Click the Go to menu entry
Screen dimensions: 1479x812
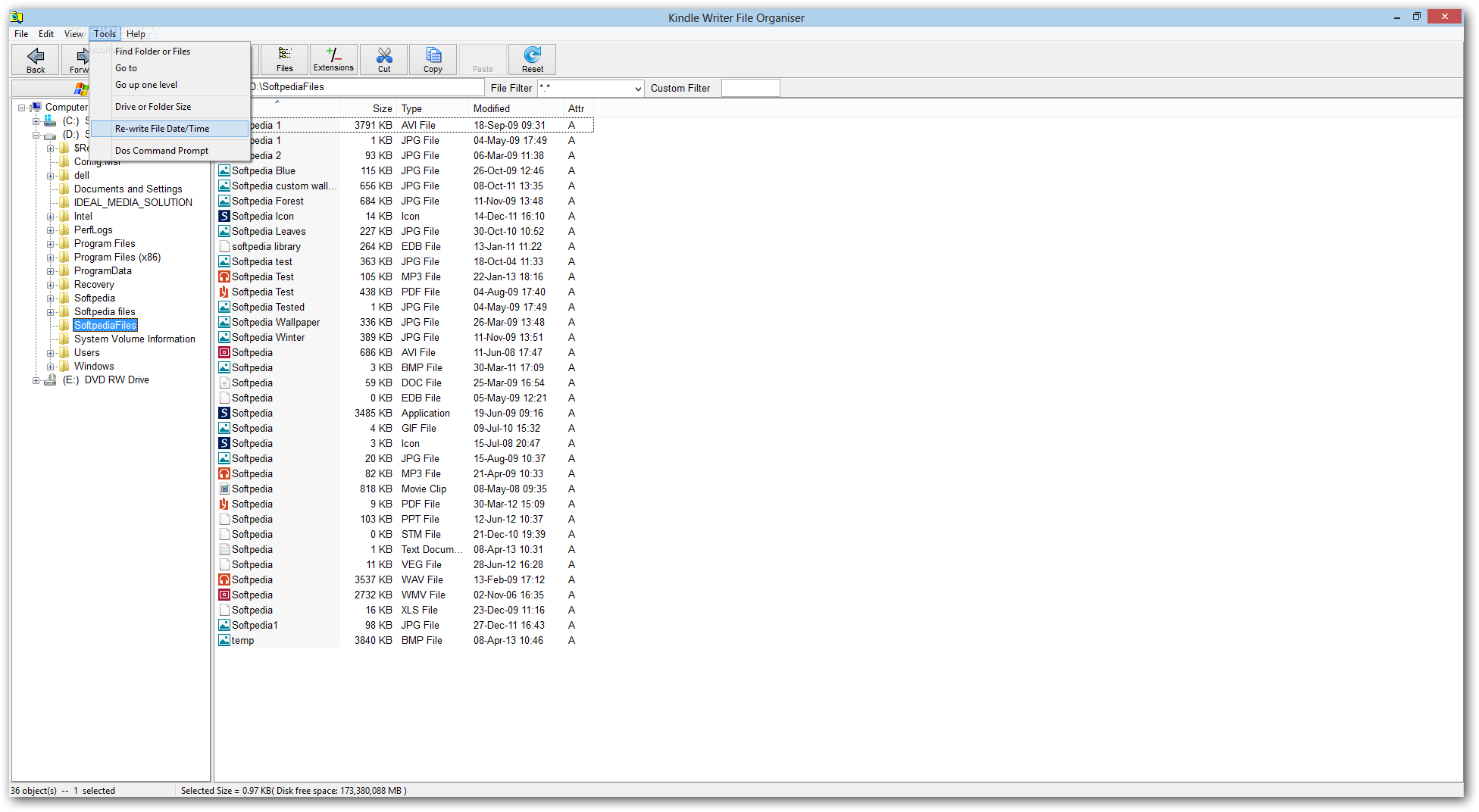point(170,68)
